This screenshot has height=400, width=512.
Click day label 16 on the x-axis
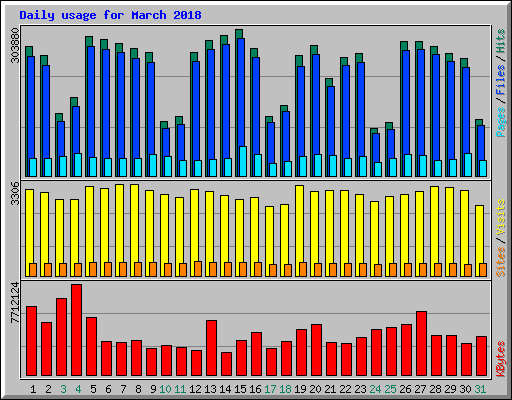[x=255, y=389]
